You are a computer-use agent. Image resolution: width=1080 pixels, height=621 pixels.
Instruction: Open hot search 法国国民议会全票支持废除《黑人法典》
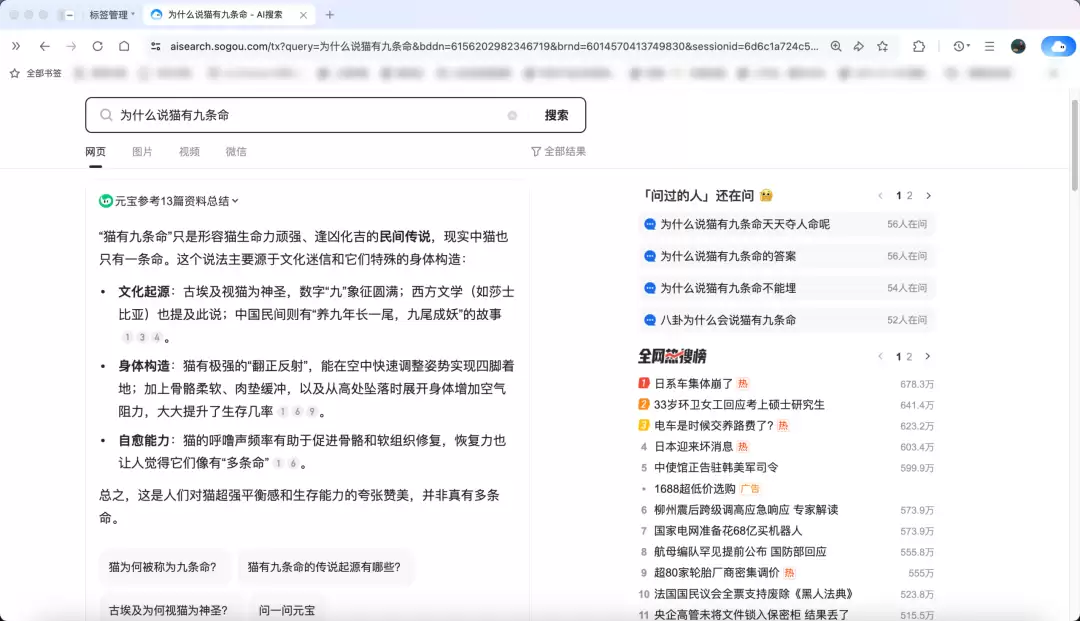(754, 594)
